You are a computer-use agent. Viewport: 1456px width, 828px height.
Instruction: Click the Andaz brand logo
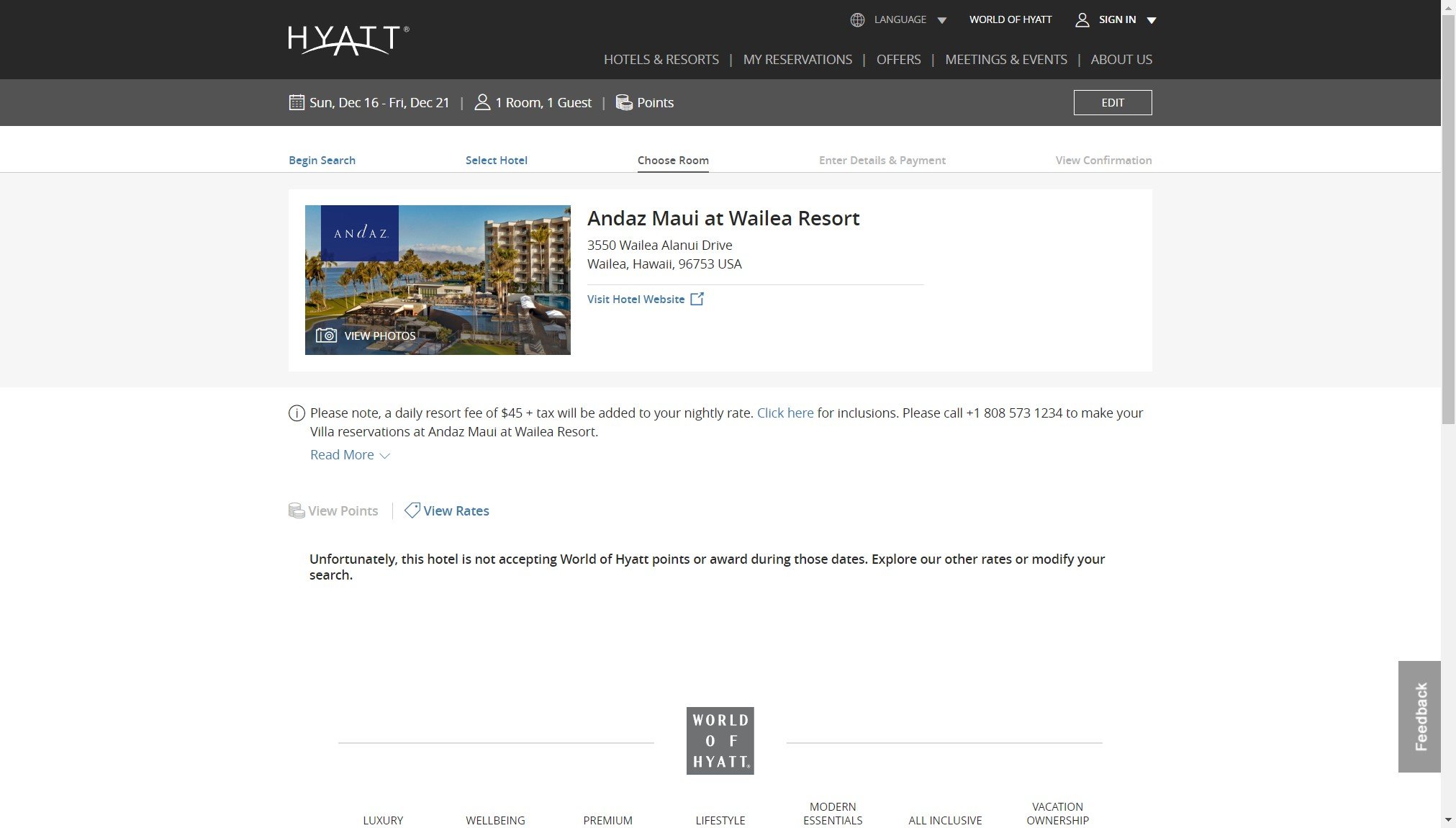(360, 233)
